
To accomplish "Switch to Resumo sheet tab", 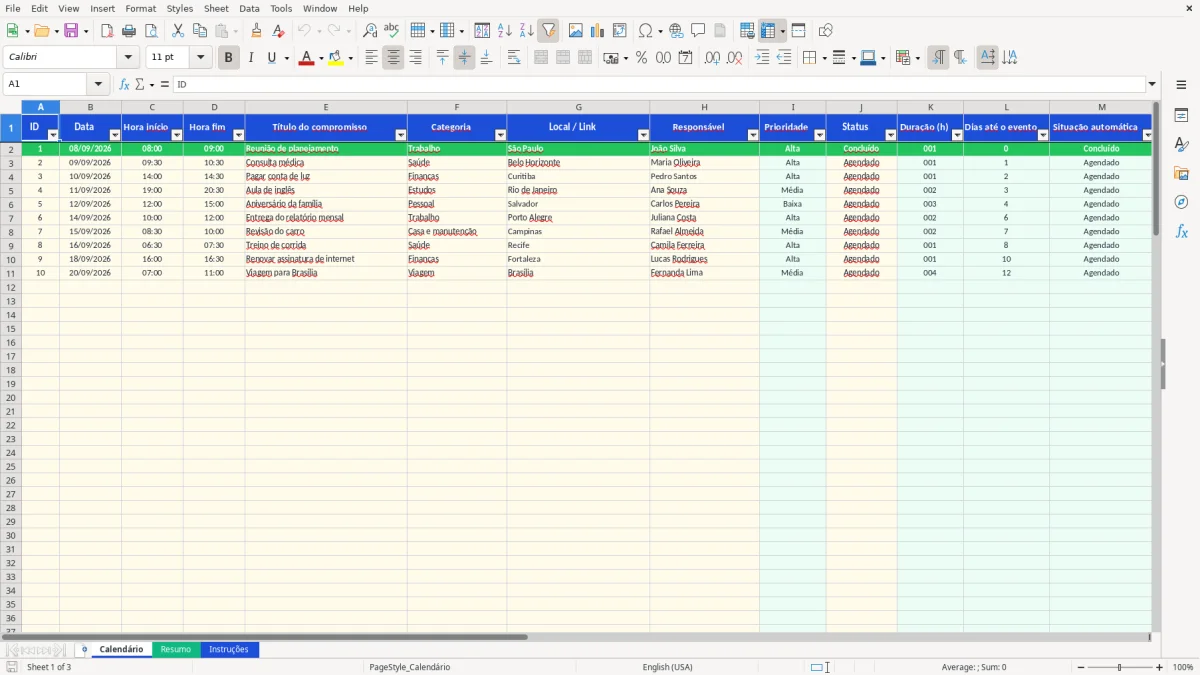I will (x=176, y=650).
